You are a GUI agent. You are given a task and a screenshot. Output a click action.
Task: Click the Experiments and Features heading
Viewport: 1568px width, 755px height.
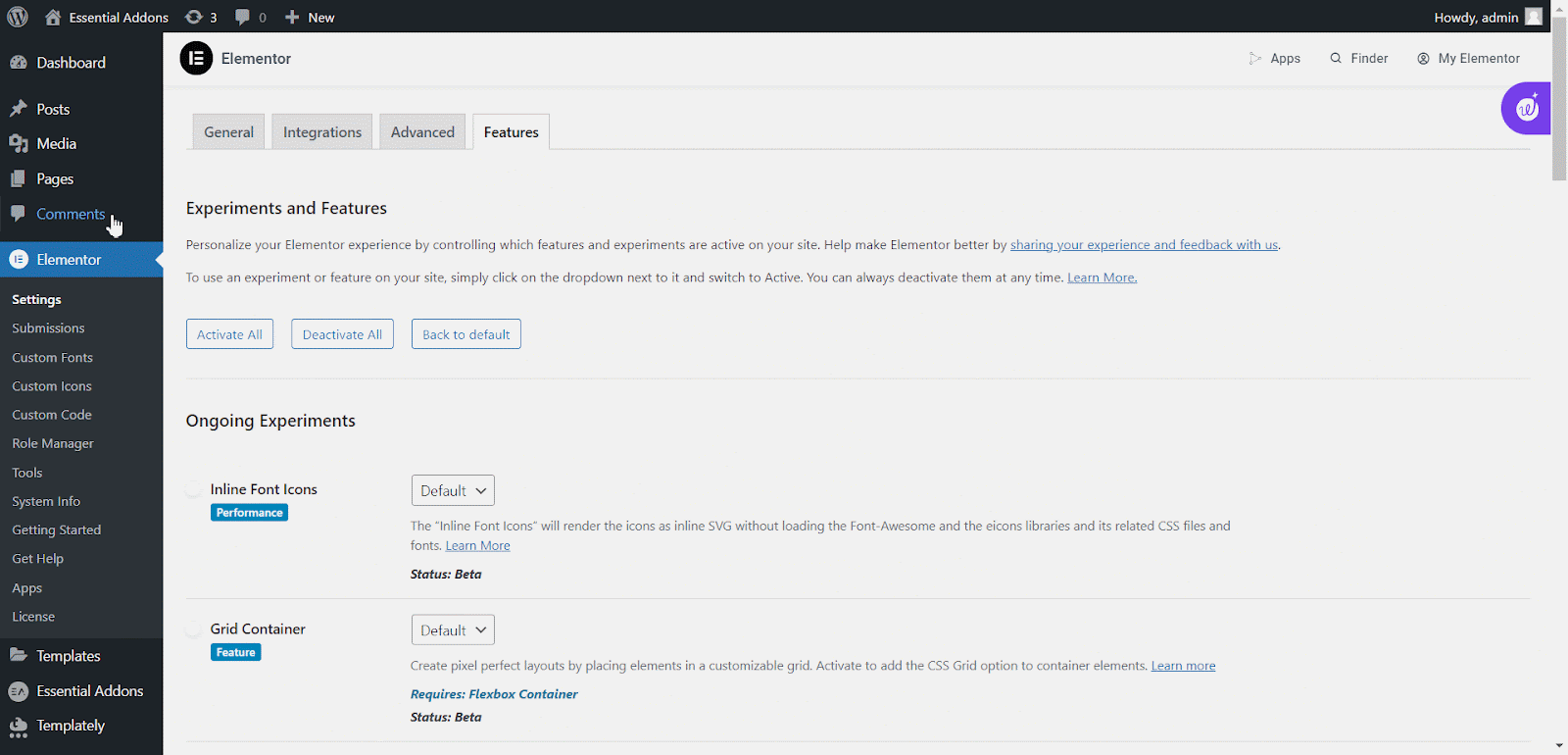[286, 208]
